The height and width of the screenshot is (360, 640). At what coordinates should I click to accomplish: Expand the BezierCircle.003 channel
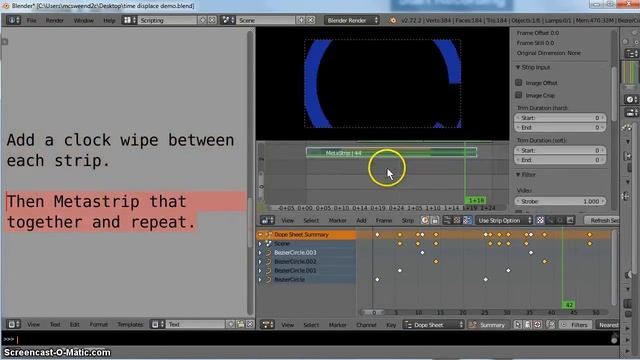click(260, 253)
